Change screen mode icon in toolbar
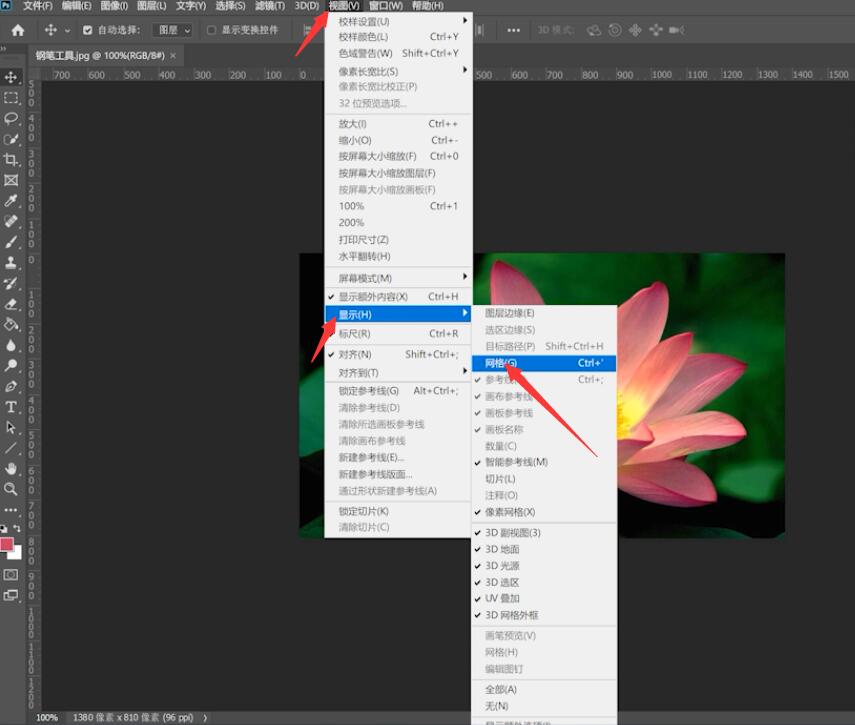 pos(11,595)
